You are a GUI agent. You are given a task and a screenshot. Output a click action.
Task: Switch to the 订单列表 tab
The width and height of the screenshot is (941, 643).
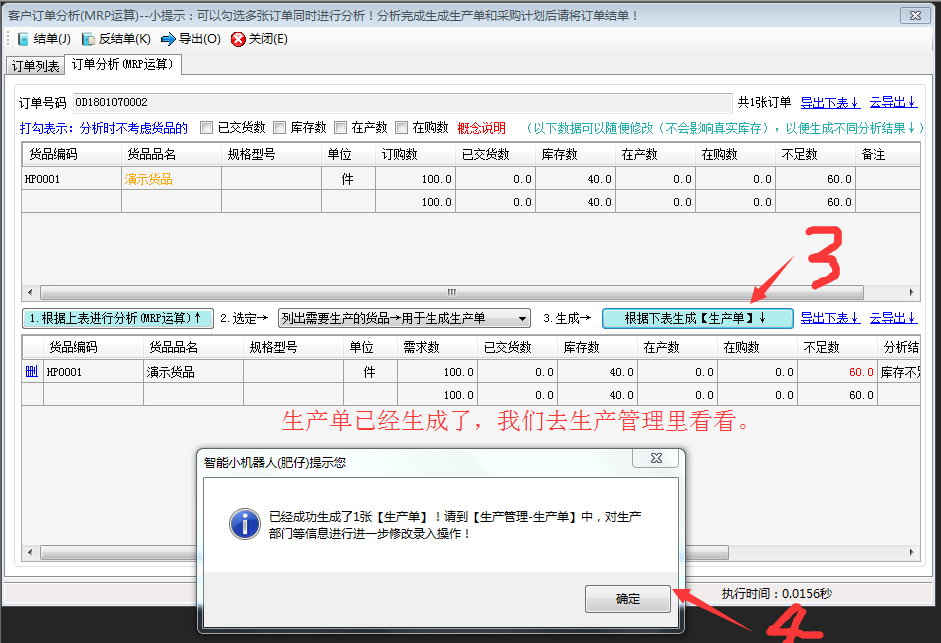35,66
